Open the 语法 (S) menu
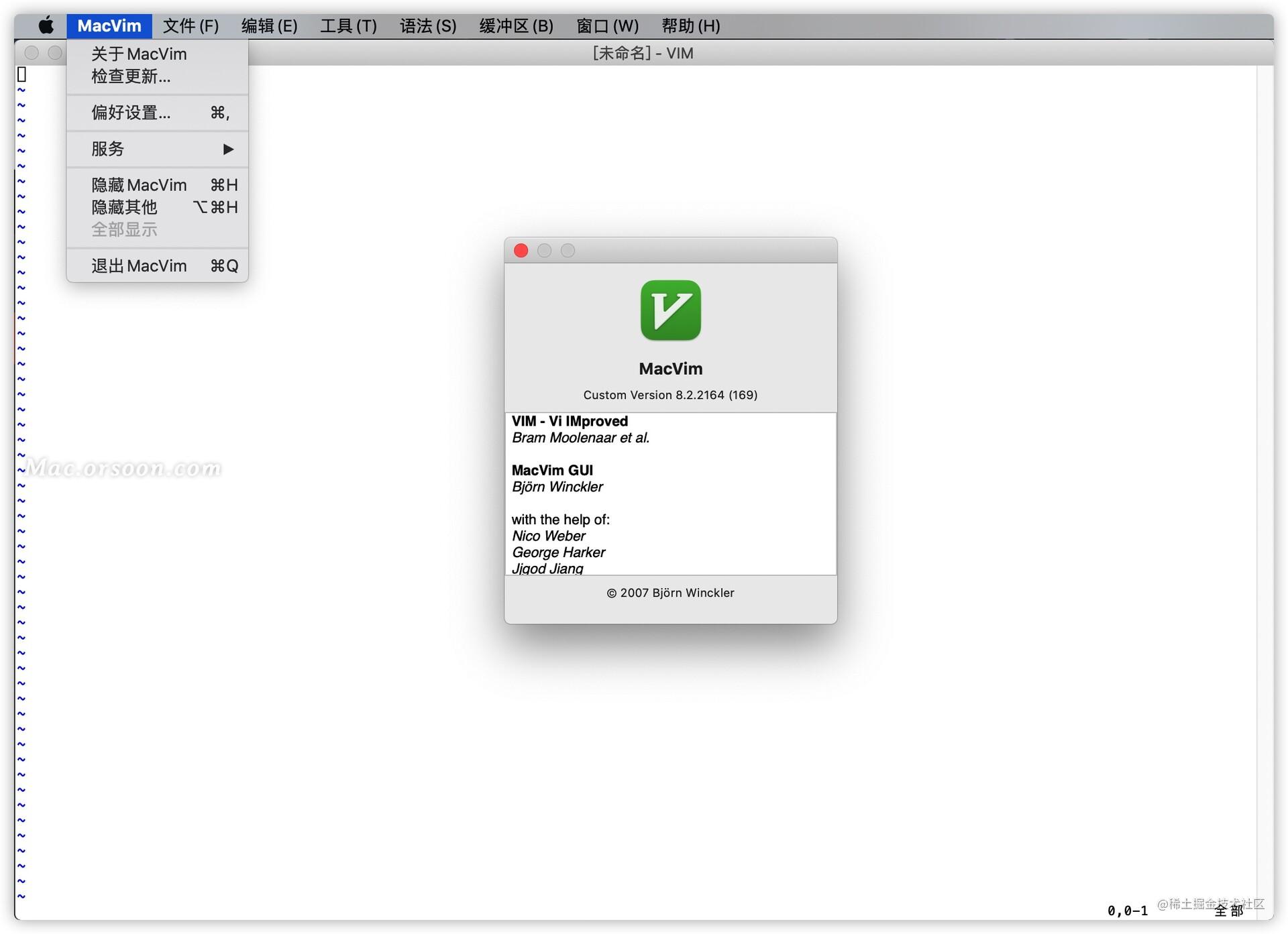Screen dimensions: 1288x934 tap(428, 26)
